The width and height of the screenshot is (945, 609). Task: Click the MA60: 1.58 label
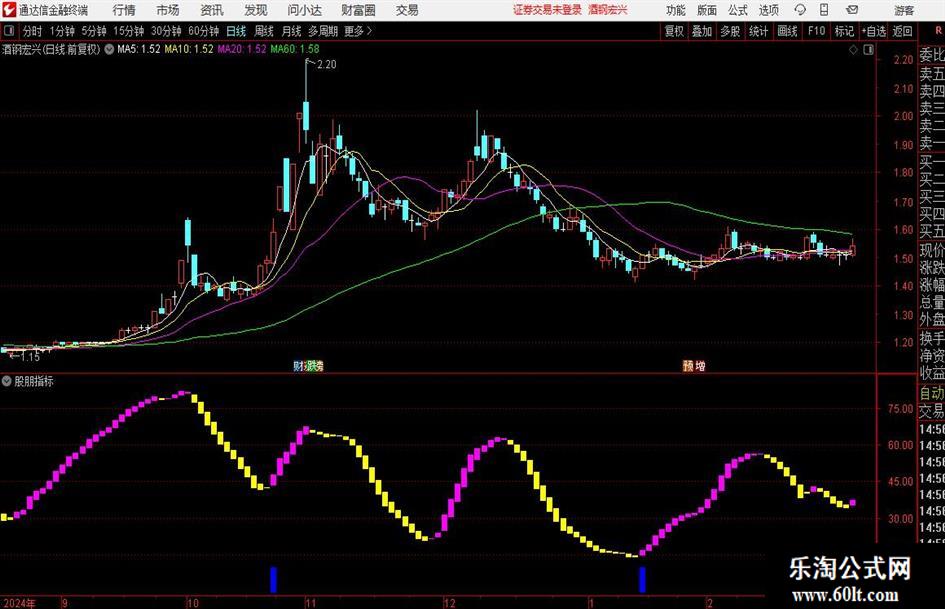tap(295, 49)
